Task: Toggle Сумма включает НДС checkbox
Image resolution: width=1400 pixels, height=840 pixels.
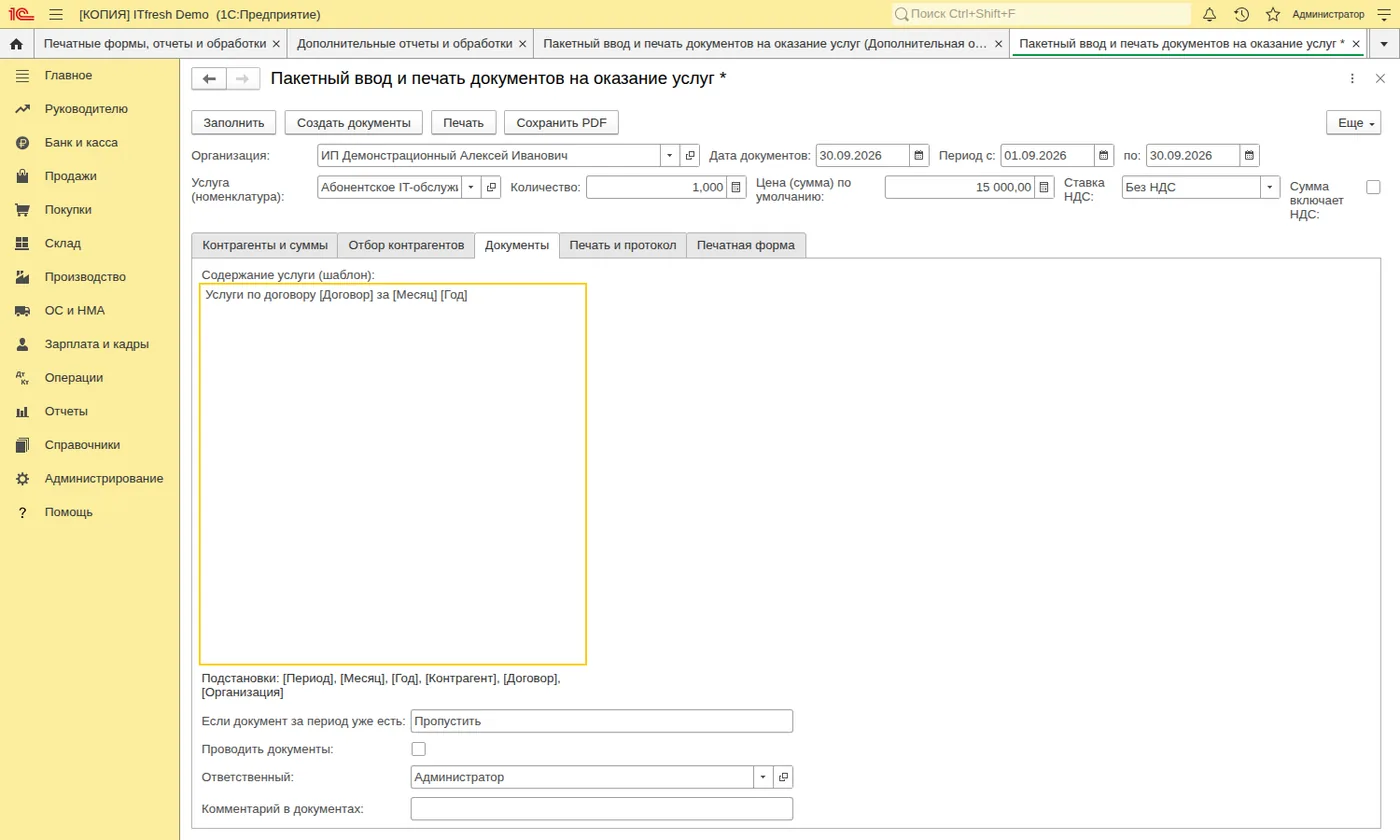Action: click(x=1373, y=187)
